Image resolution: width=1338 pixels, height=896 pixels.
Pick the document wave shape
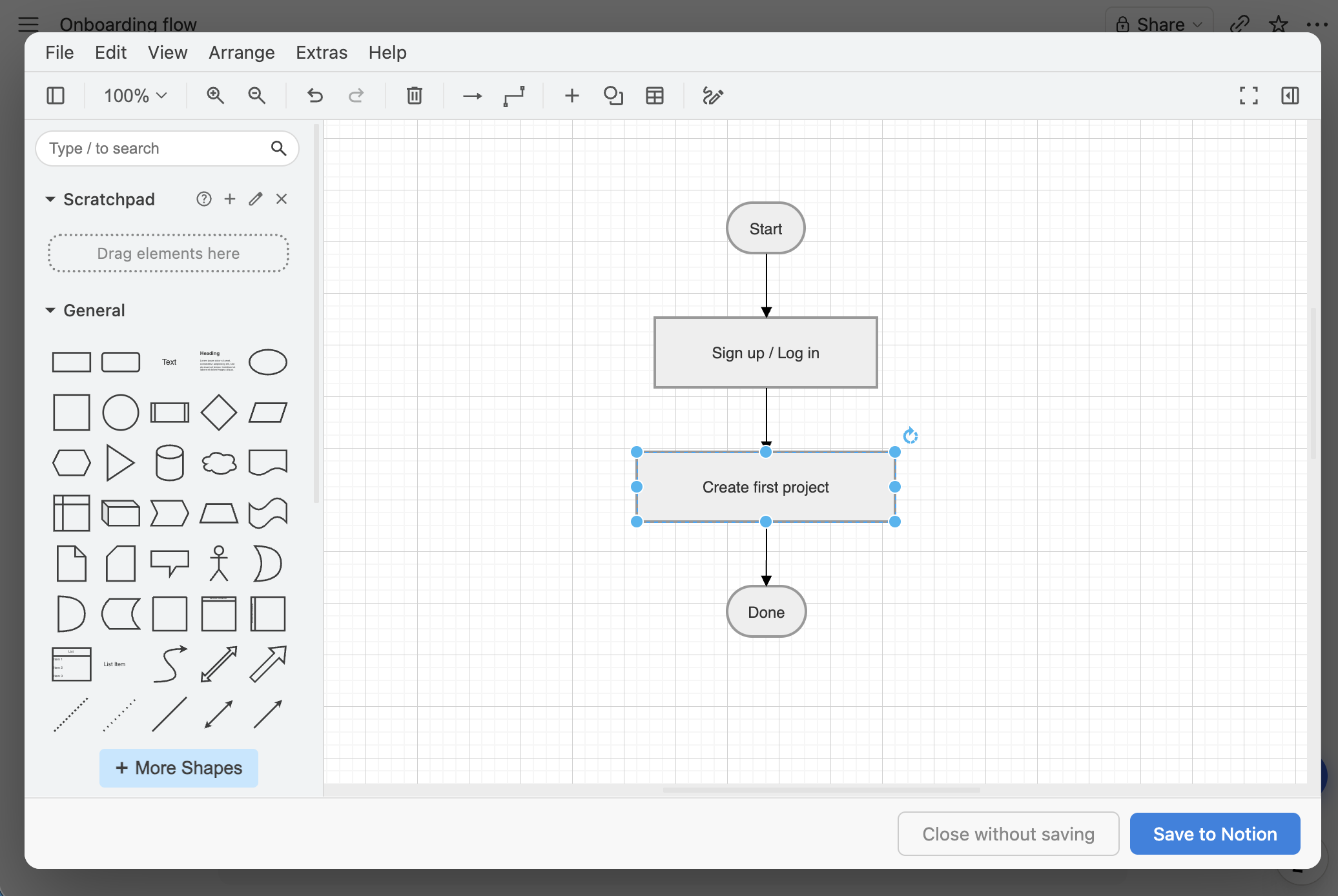[x=268, y=463]
